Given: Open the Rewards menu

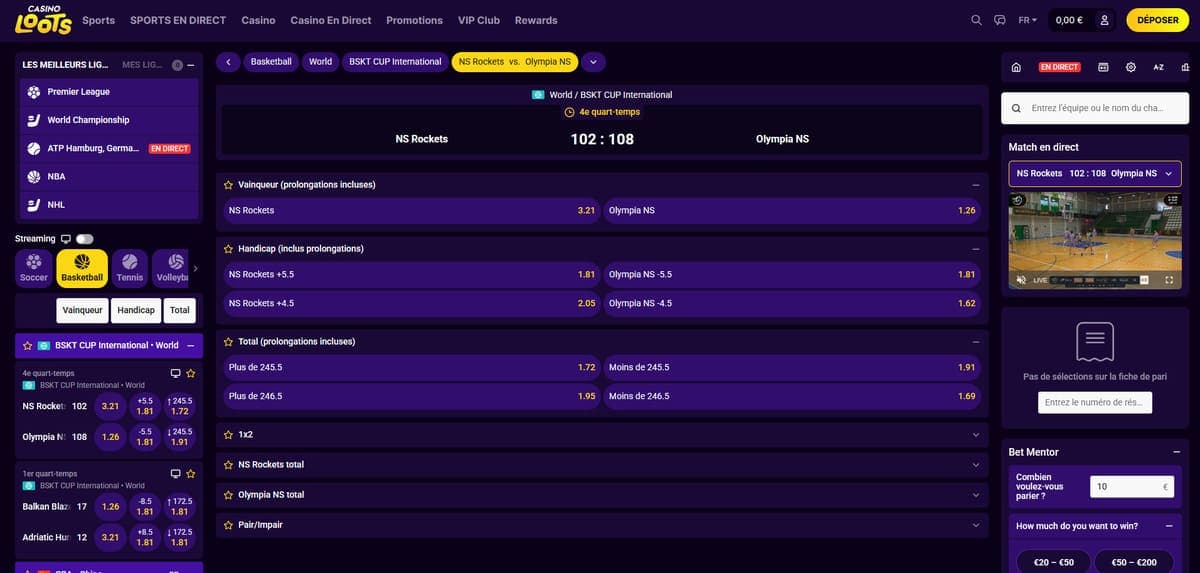Looking at the screenshot, I should pos(536,20).
